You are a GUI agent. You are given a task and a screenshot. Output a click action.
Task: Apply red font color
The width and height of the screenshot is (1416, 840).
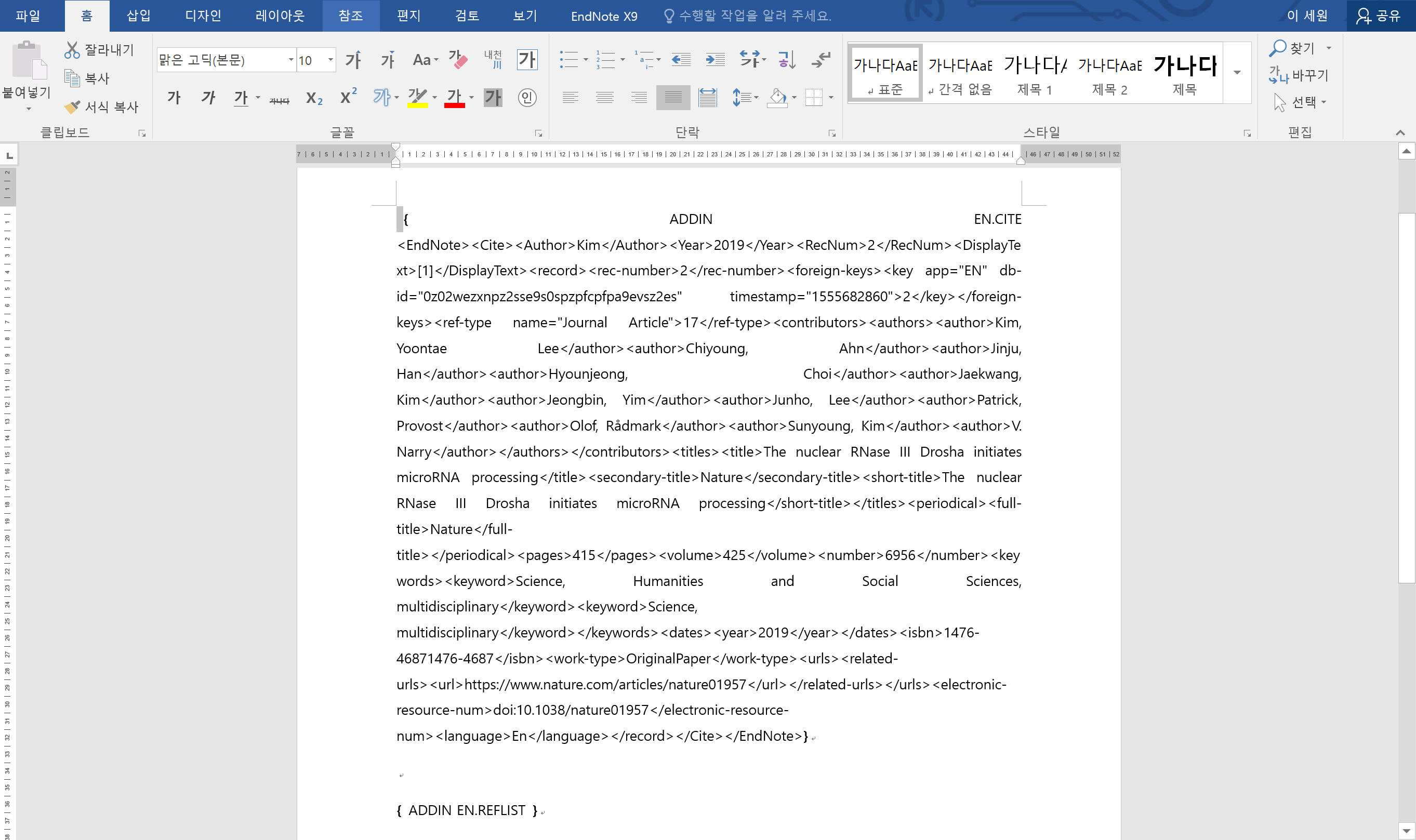(x=454, y=97)
